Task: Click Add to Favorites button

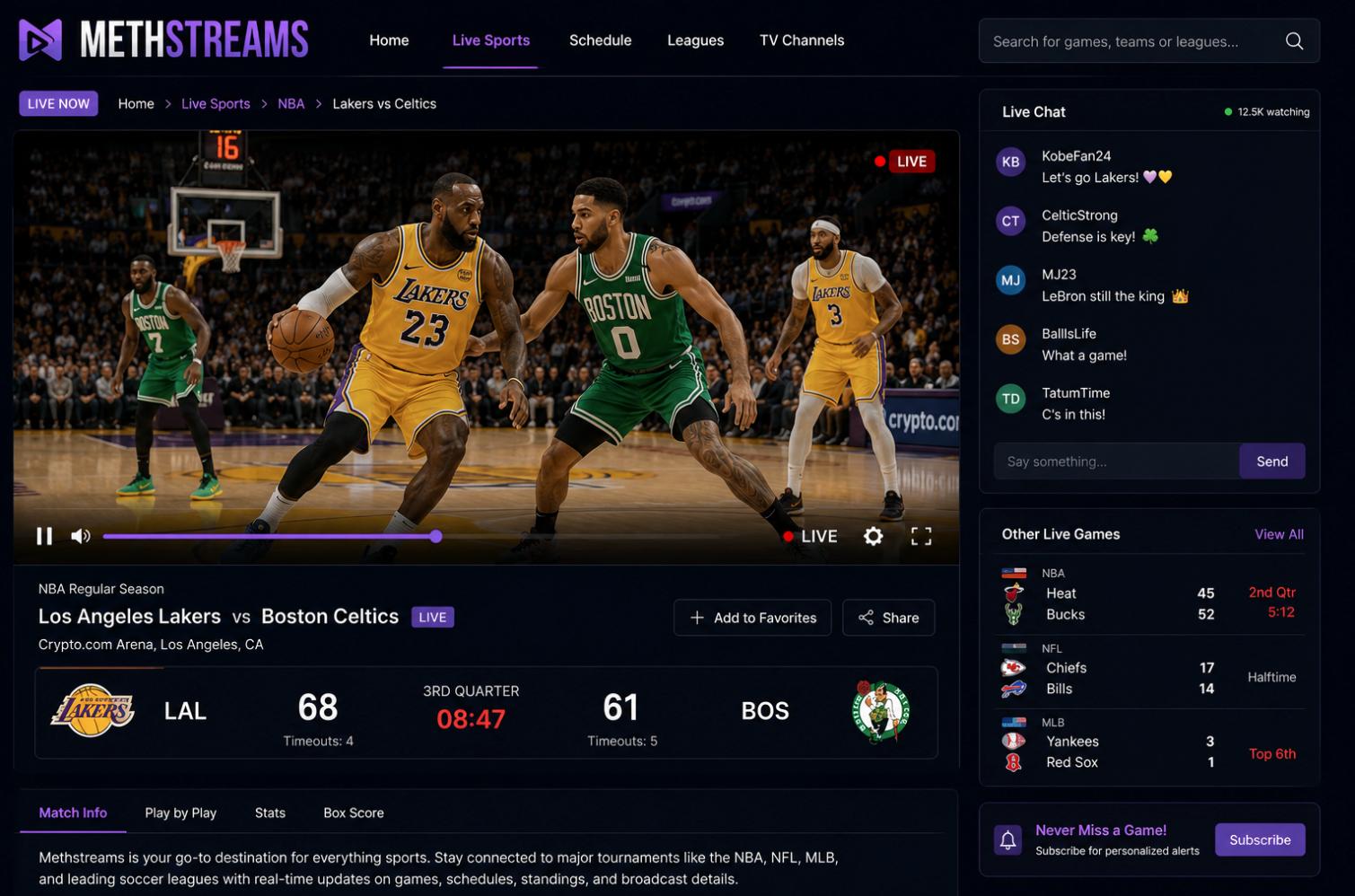Action: (752, 618)
